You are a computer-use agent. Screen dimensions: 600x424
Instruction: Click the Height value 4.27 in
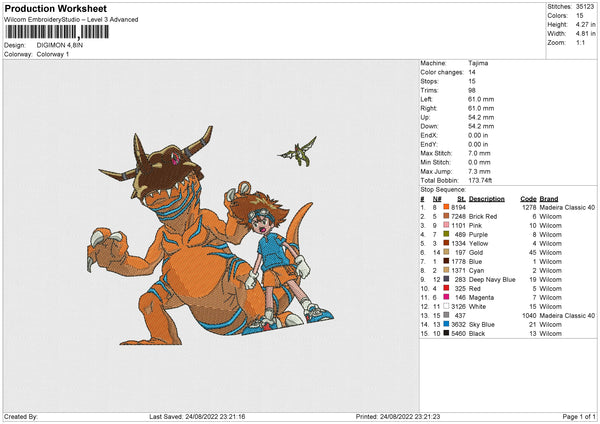pyautogui.click(x=585, y=24)
